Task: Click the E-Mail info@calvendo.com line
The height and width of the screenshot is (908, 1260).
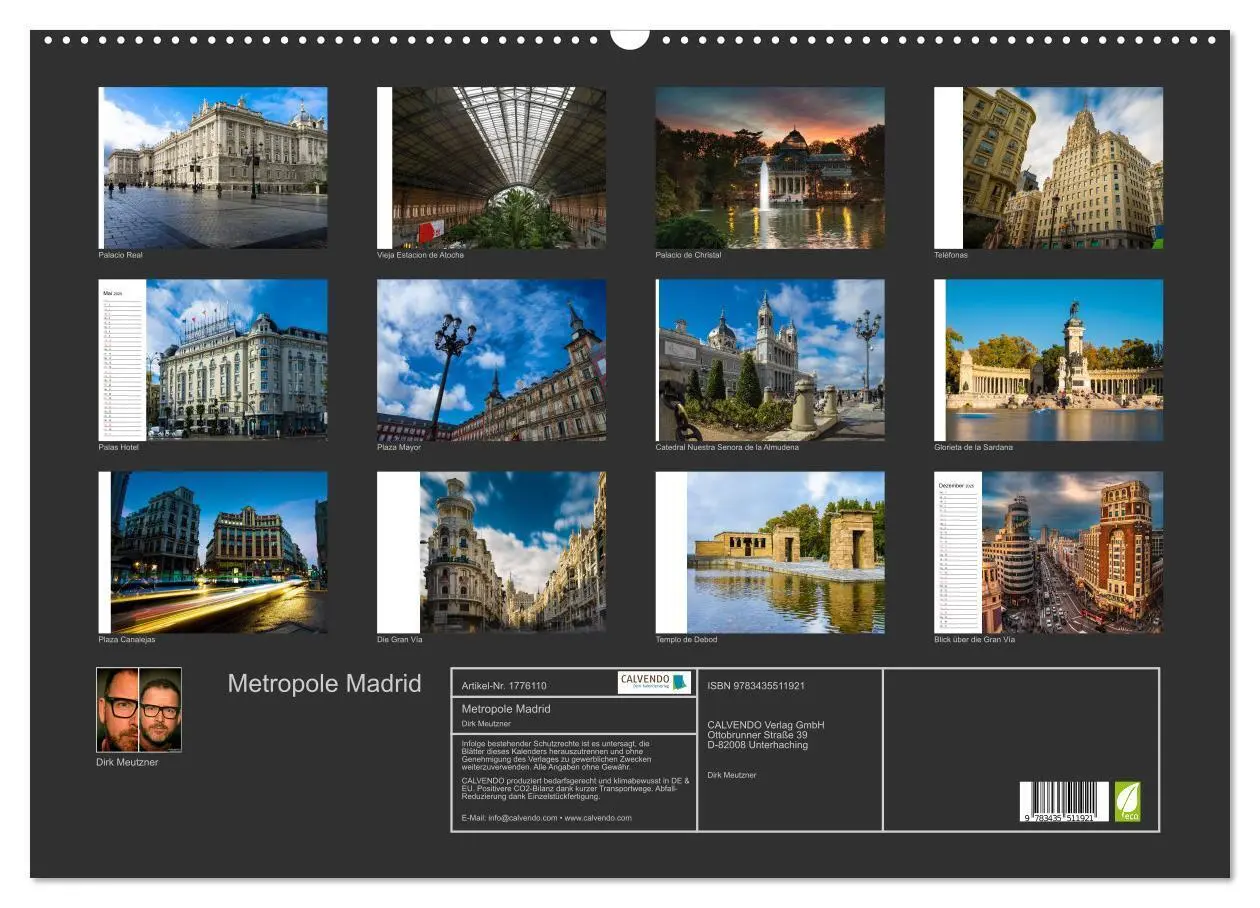Action: point(546,818)
